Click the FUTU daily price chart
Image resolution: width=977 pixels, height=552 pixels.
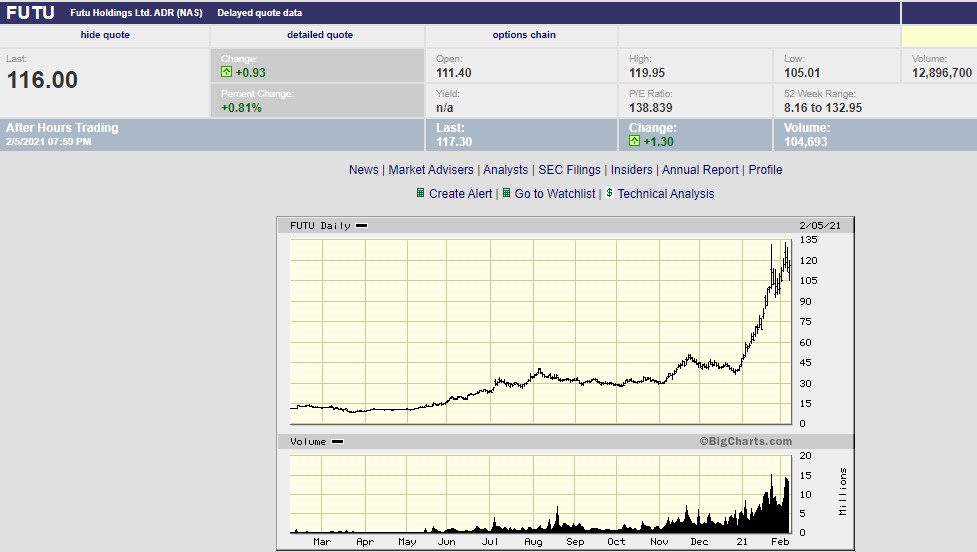[540, 330]
